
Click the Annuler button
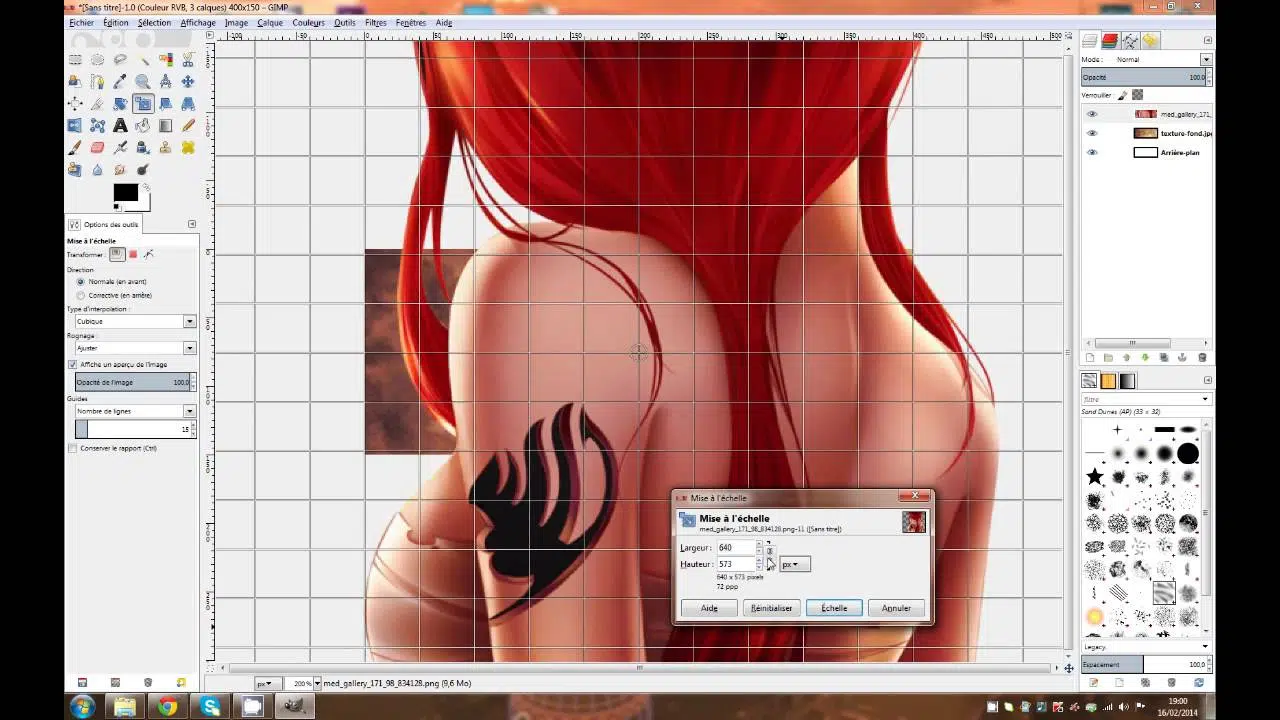pos(896,608)
